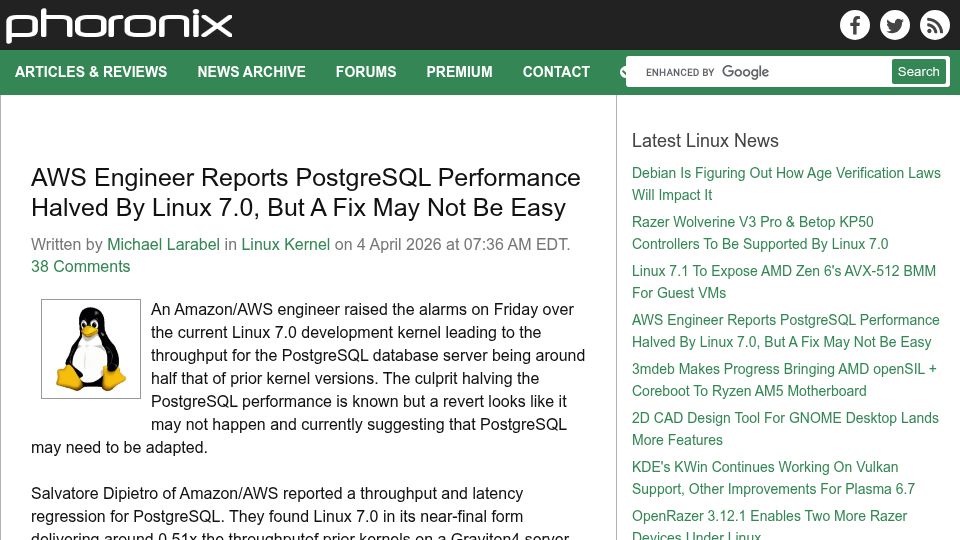Open Linux Kernel category link

[285, 244]
